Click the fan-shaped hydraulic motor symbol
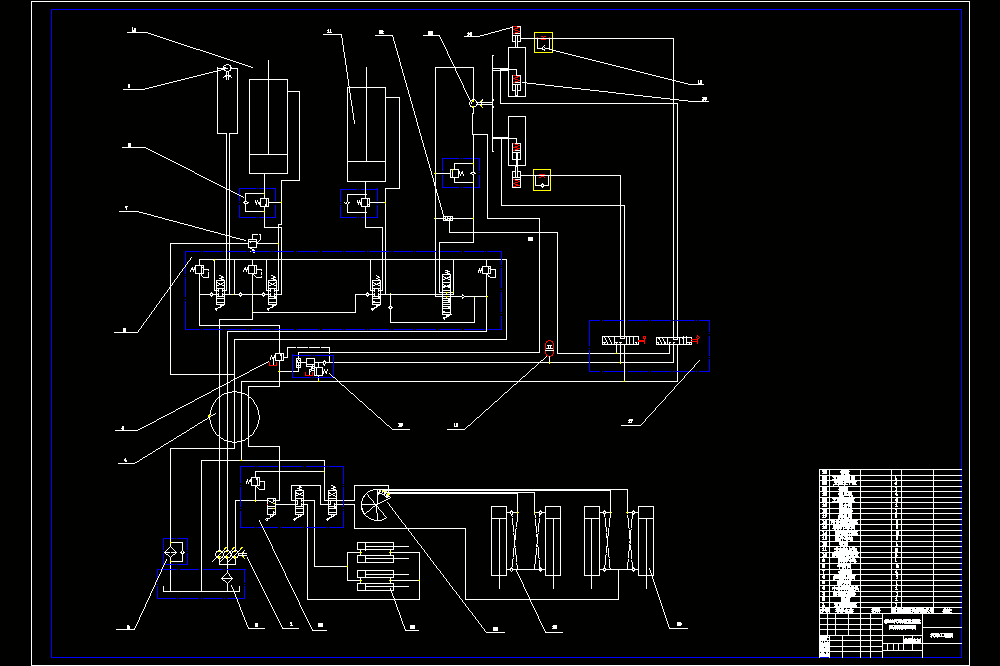The width and height of the screenshot is (1000, 666). click(375, 504)
